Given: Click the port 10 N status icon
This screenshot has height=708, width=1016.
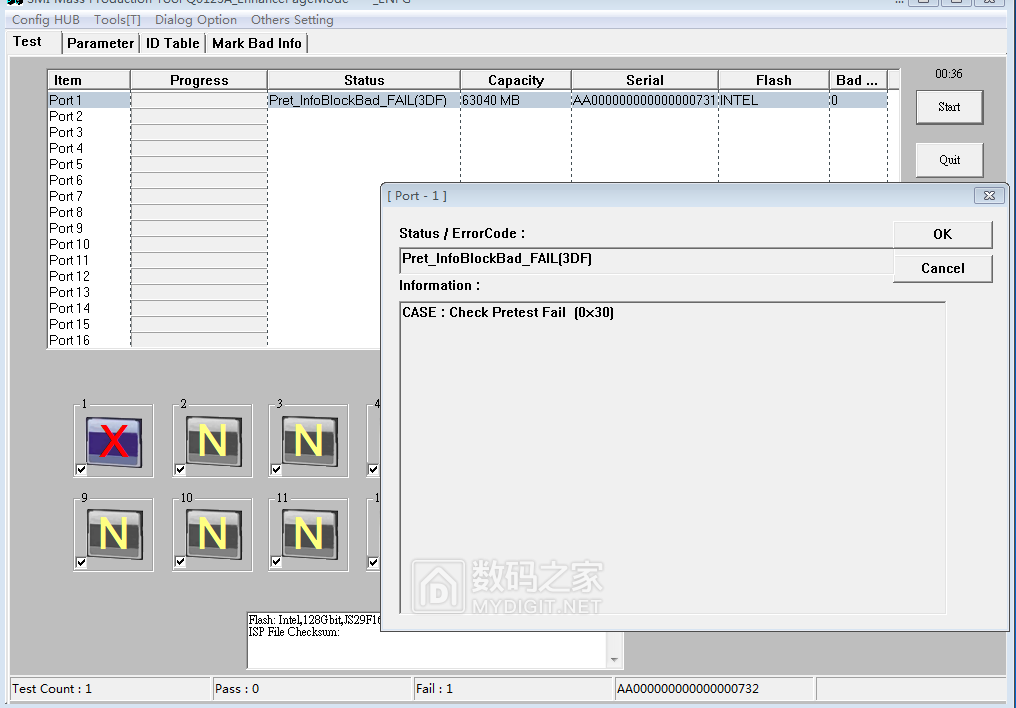Looking at the screenshot, I should coord(213,535).
